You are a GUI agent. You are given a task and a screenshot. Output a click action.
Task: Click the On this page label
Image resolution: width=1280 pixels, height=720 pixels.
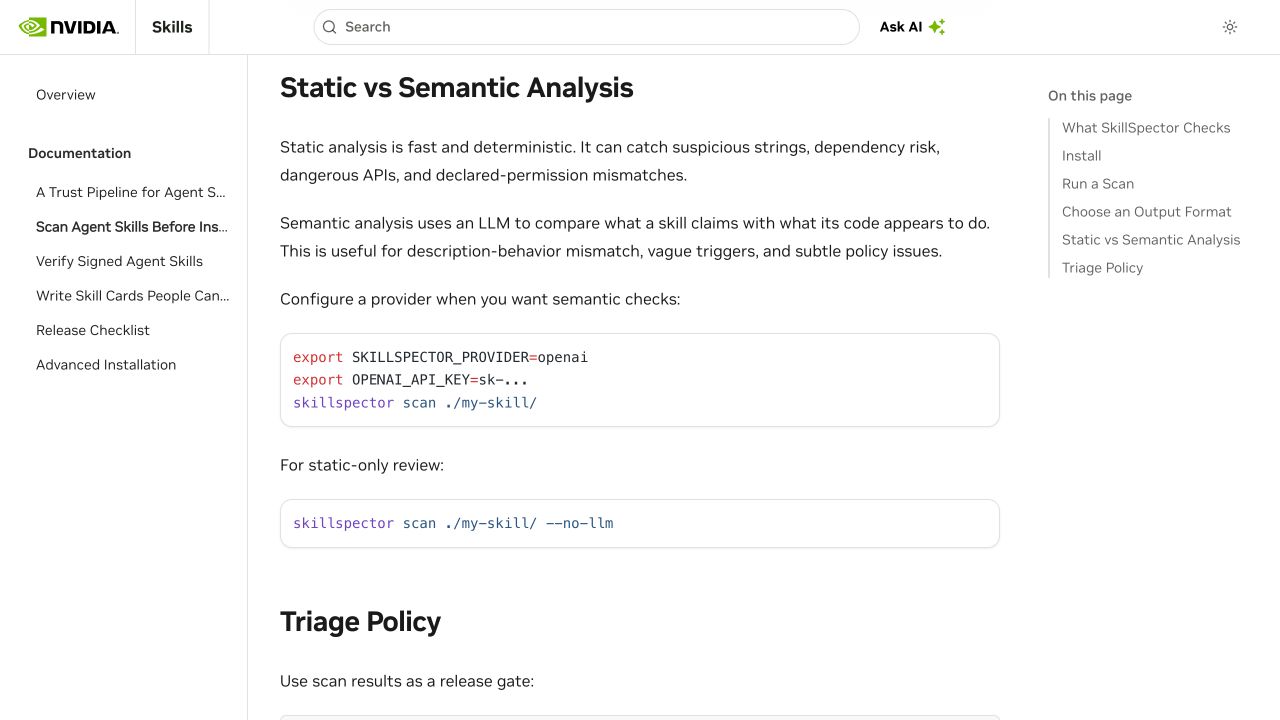[1090, 96]
